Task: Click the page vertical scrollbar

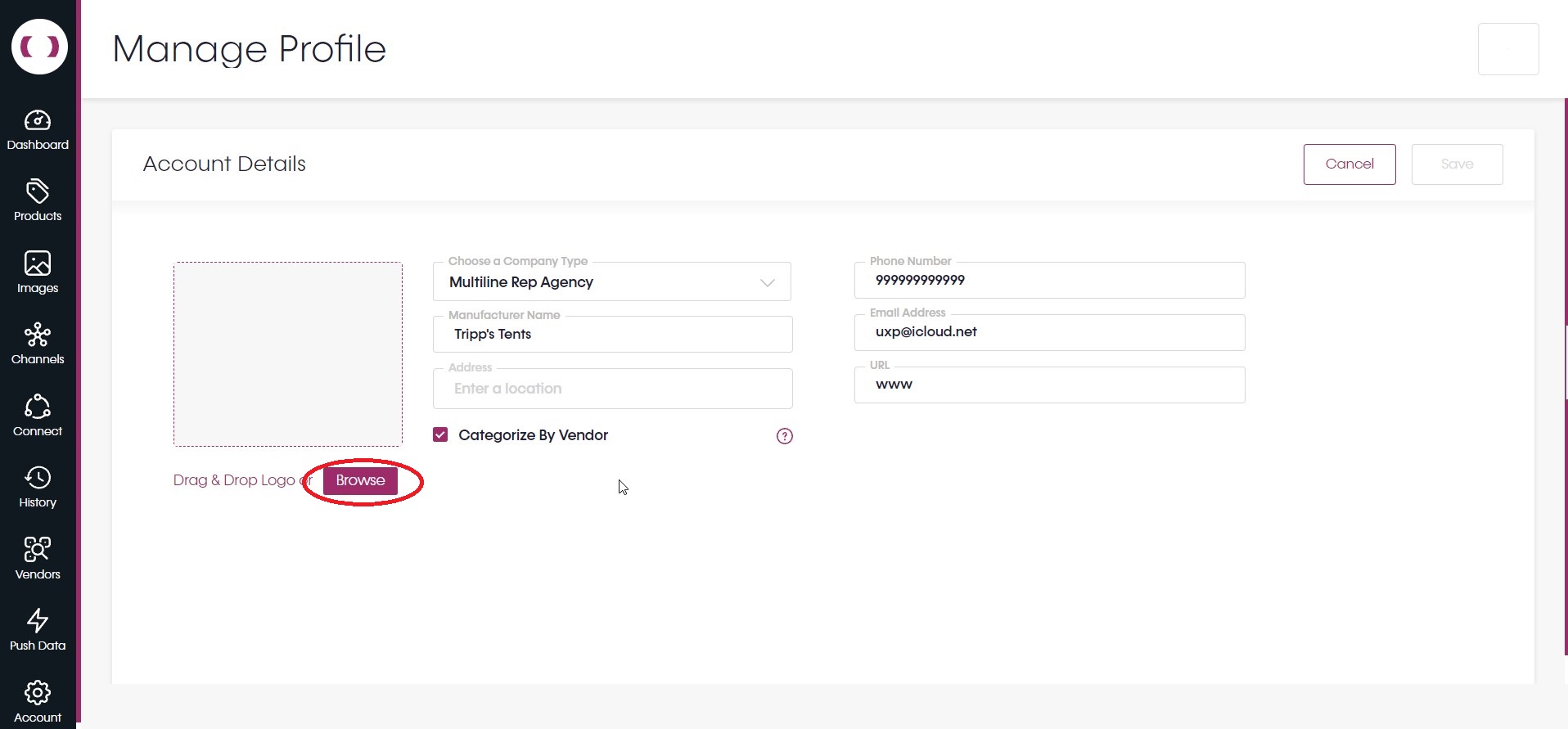Action: 1566,376
